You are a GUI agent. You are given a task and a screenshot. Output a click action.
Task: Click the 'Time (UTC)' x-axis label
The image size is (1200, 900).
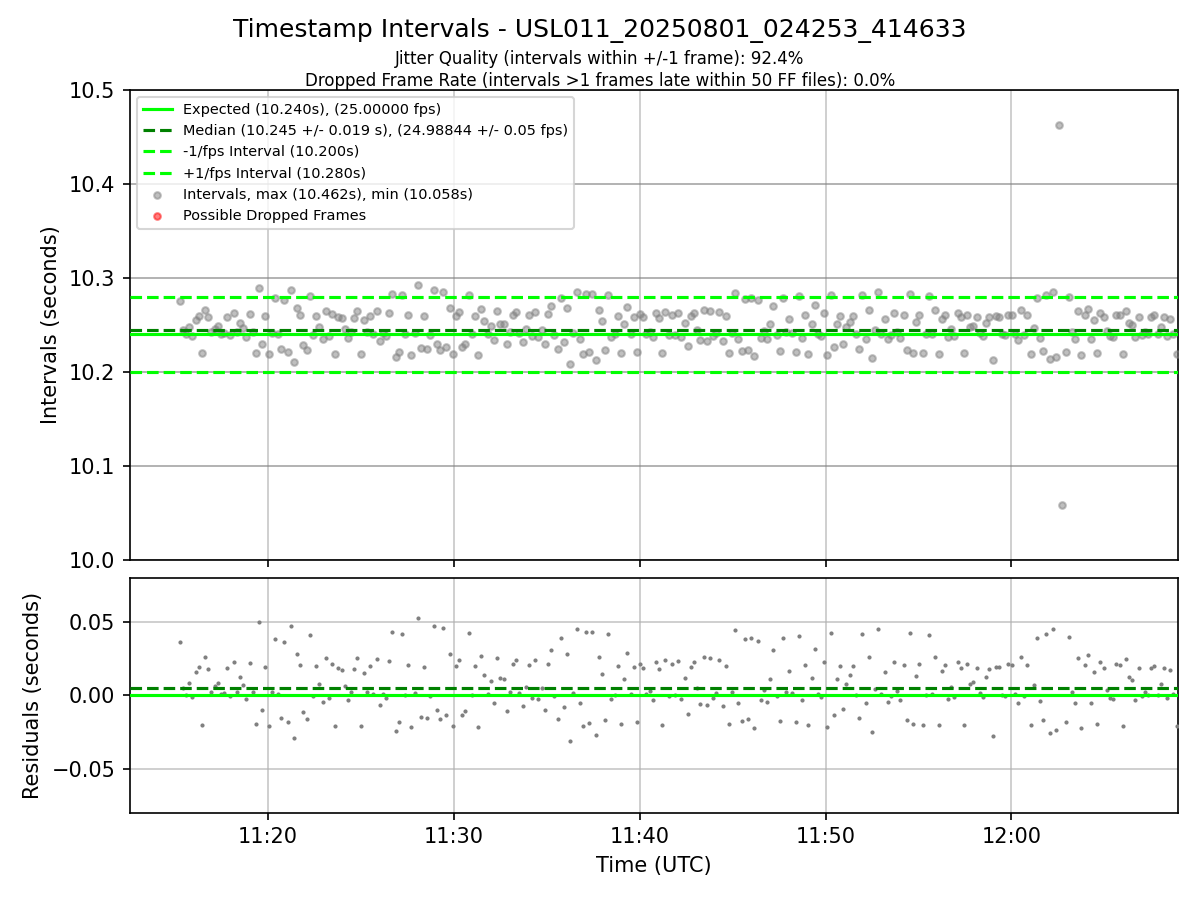pos(654,865)
